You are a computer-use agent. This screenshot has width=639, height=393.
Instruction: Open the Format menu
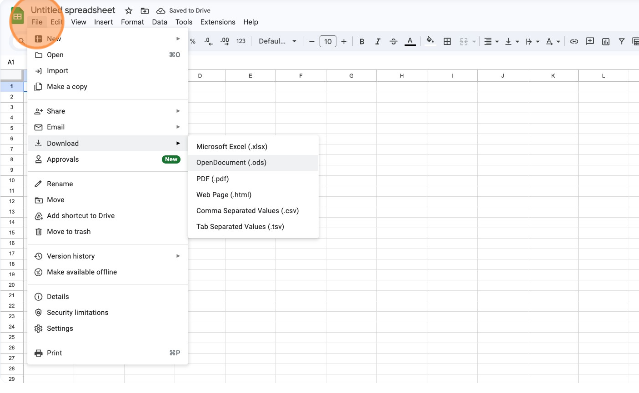(132, 22)
